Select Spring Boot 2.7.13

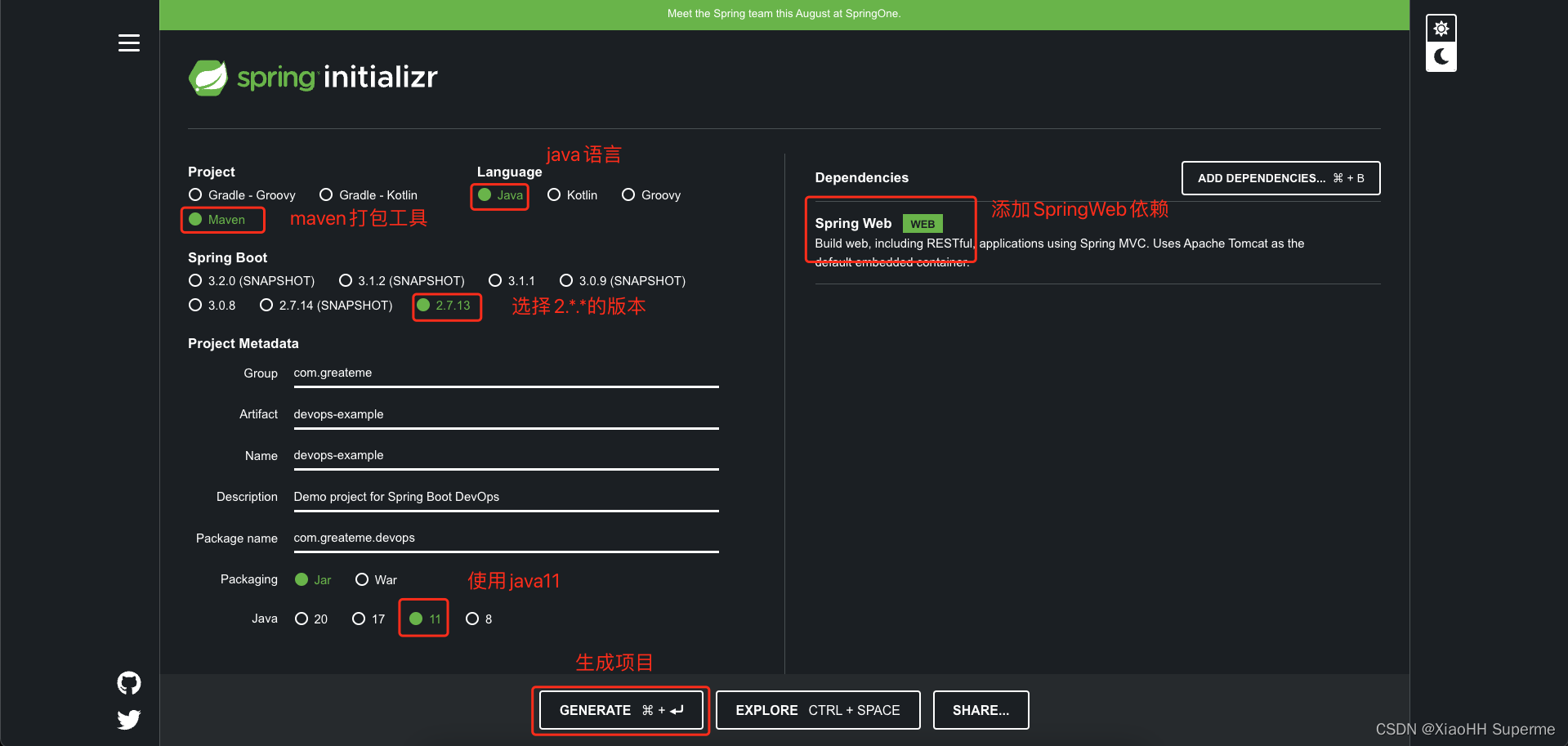pyautogui.click(x=444, y=306)
